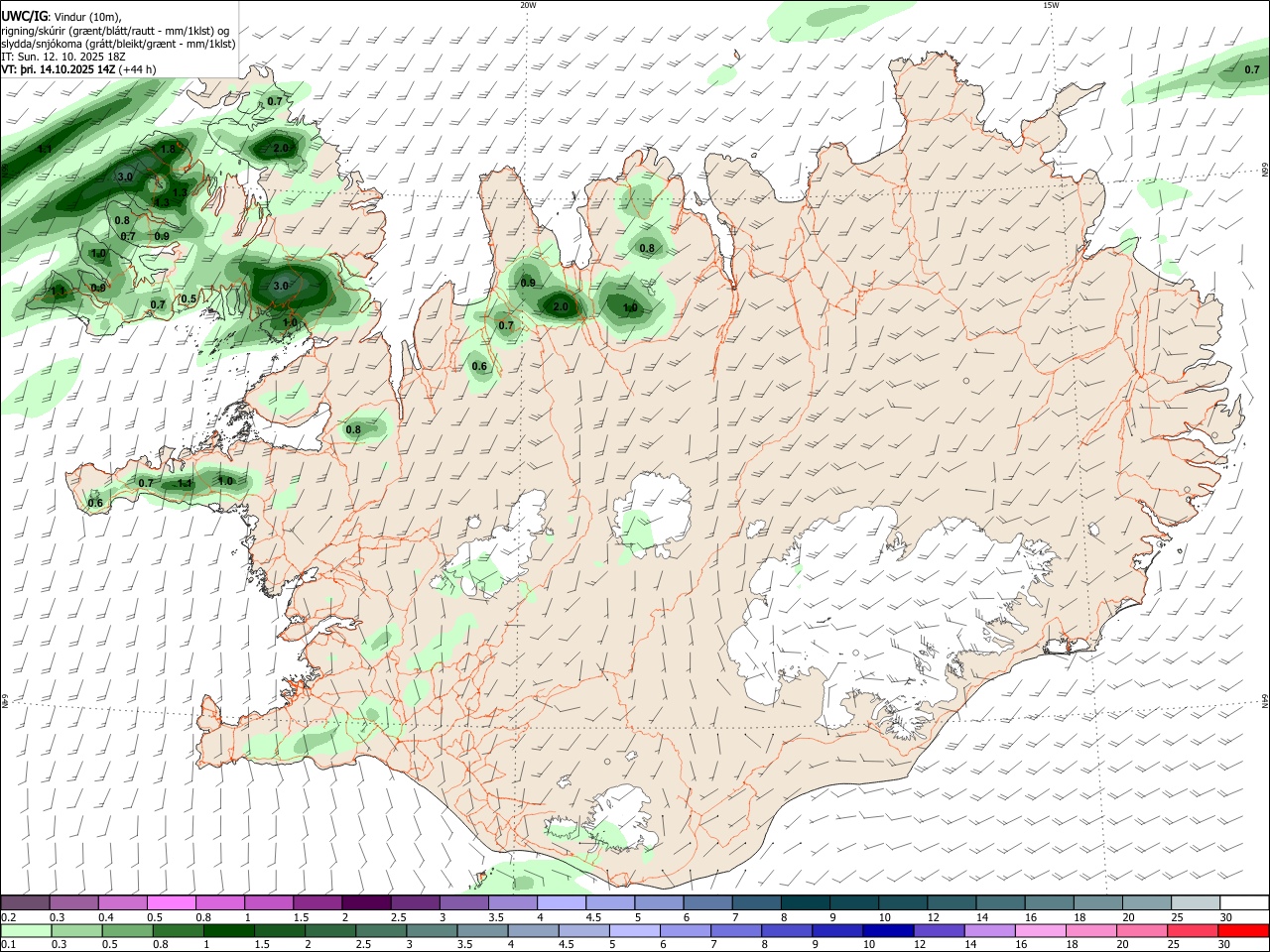Click the light lavender swatch labeled 4 in upper legend
The image size is (1270, 952).
[x=561, y=902]
